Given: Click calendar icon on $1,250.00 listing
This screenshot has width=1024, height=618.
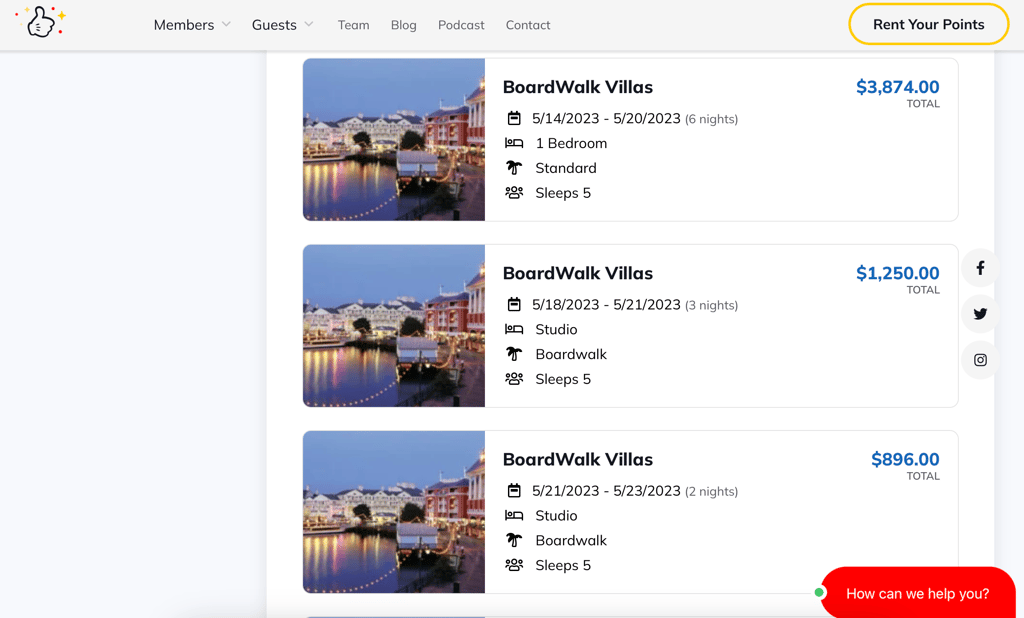Looking at the screenshot, I should (514, 304).
